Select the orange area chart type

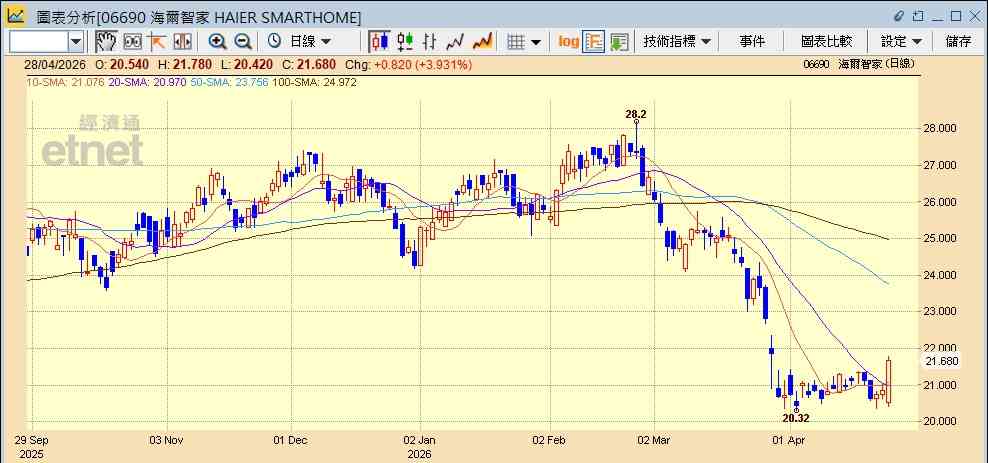[x=482, y=42]
